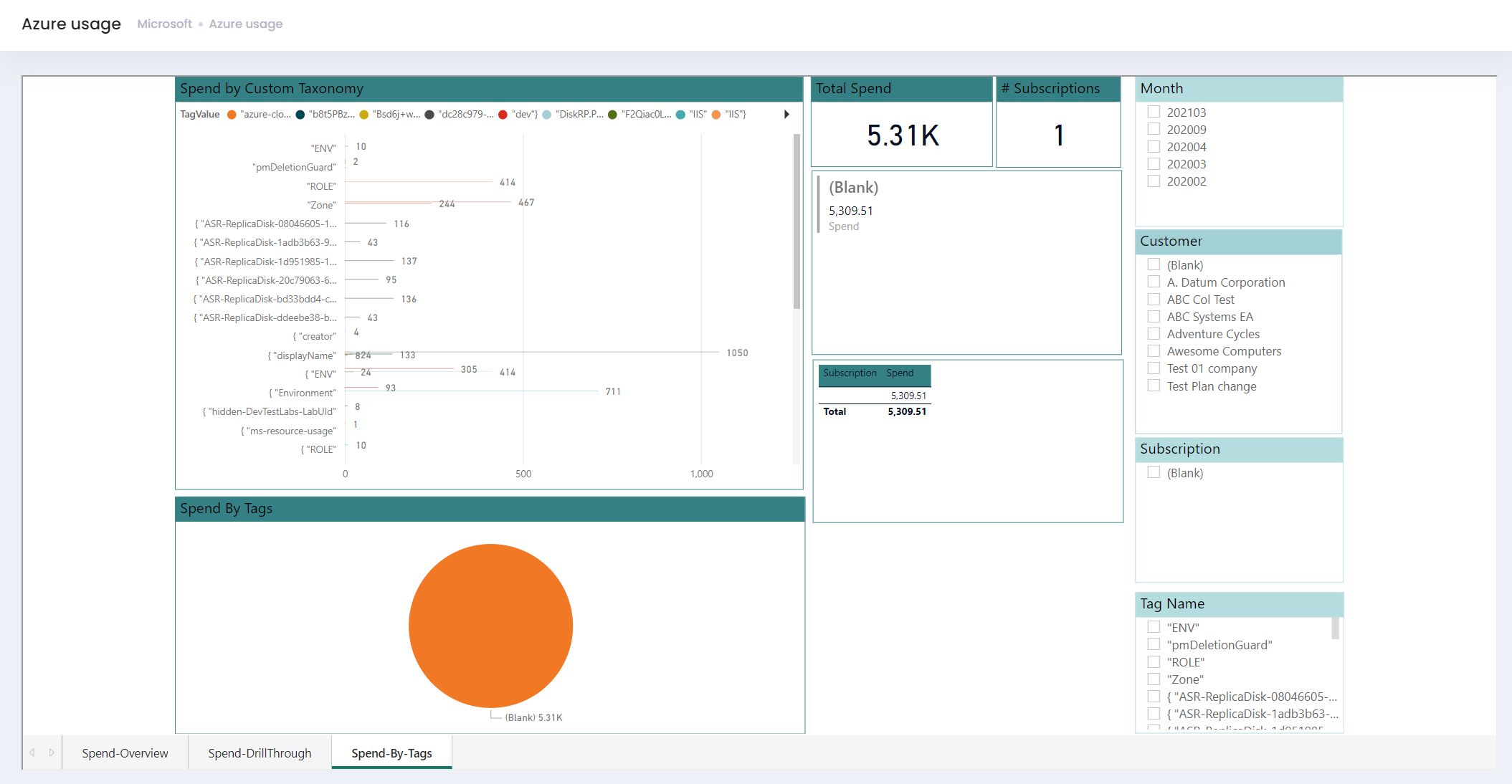The width and height of the screenshot is (1512, 784).
Task: Click light blue "DiskRP.P..." legend swatch
Action: click(x=547, y=114)
